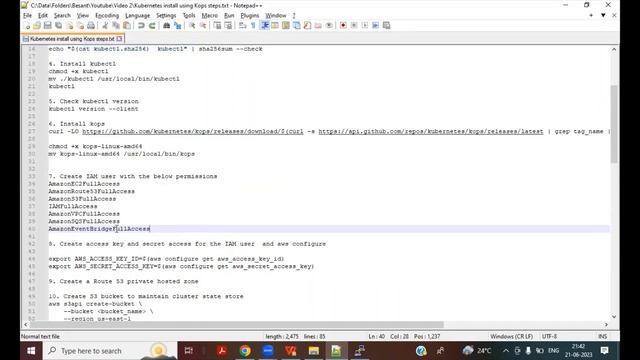The height and width of the screenshot is (360, 640).
Task: Close the Kubernetes install tab via its X
Action: coord(119,39)
